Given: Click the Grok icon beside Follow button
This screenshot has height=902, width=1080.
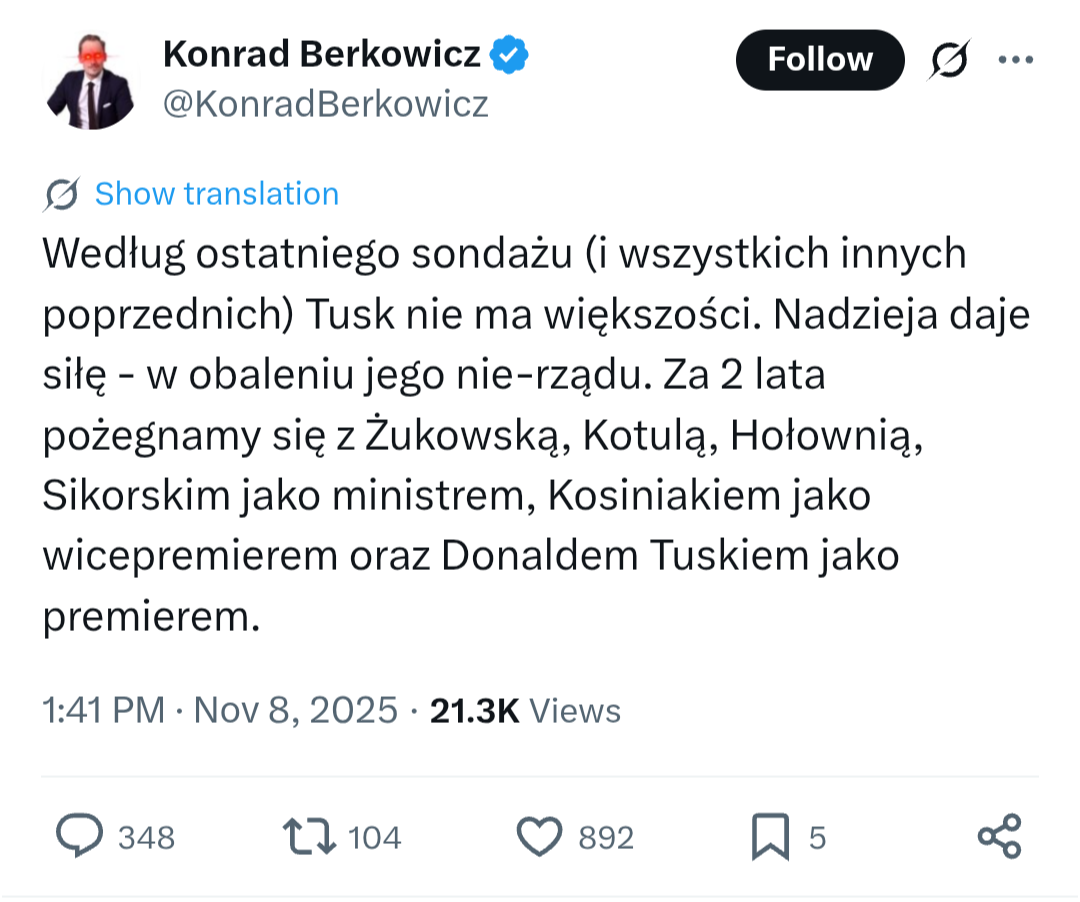Looking at the screenshot, I should [x=949, y=61].
